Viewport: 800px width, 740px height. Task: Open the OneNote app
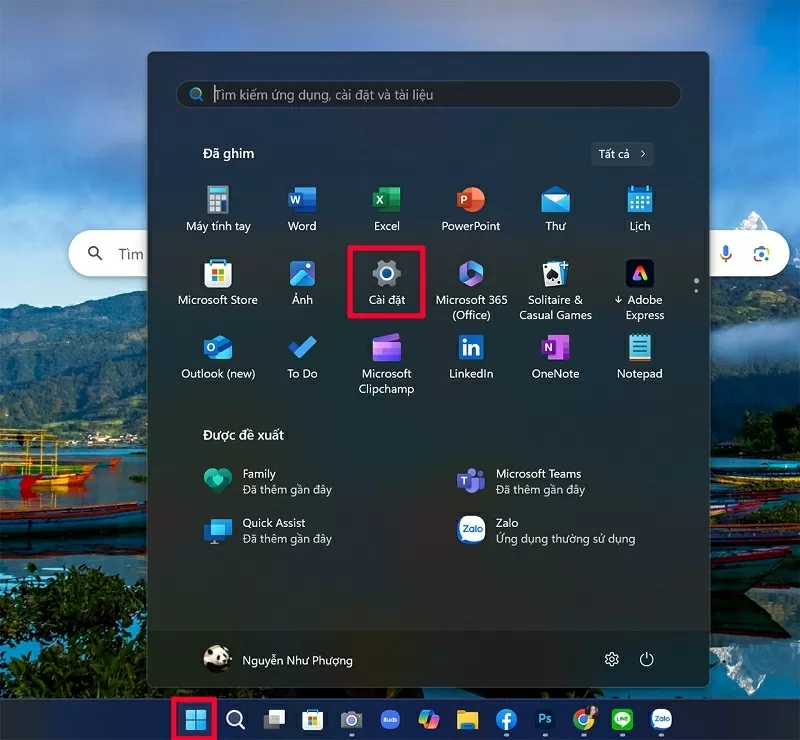pos(555,356)
